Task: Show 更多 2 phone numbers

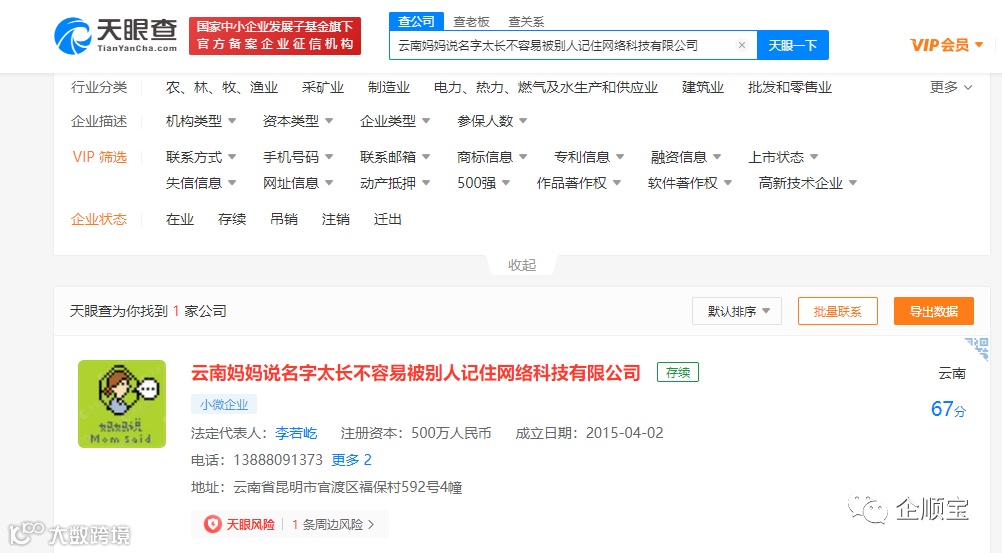Action: pyautogui.click(x=351, y=460)
